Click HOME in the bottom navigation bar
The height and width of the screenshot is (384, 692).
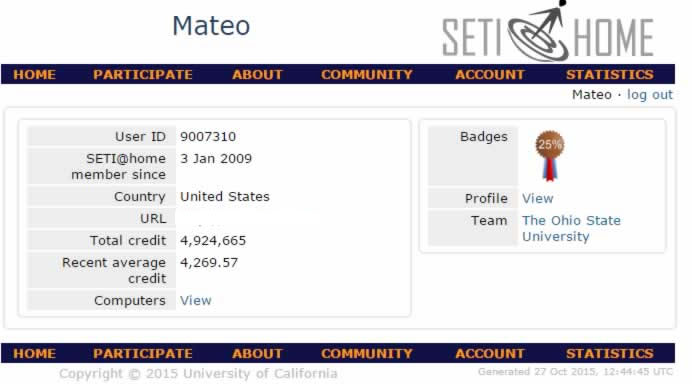(x=34, y=354)
